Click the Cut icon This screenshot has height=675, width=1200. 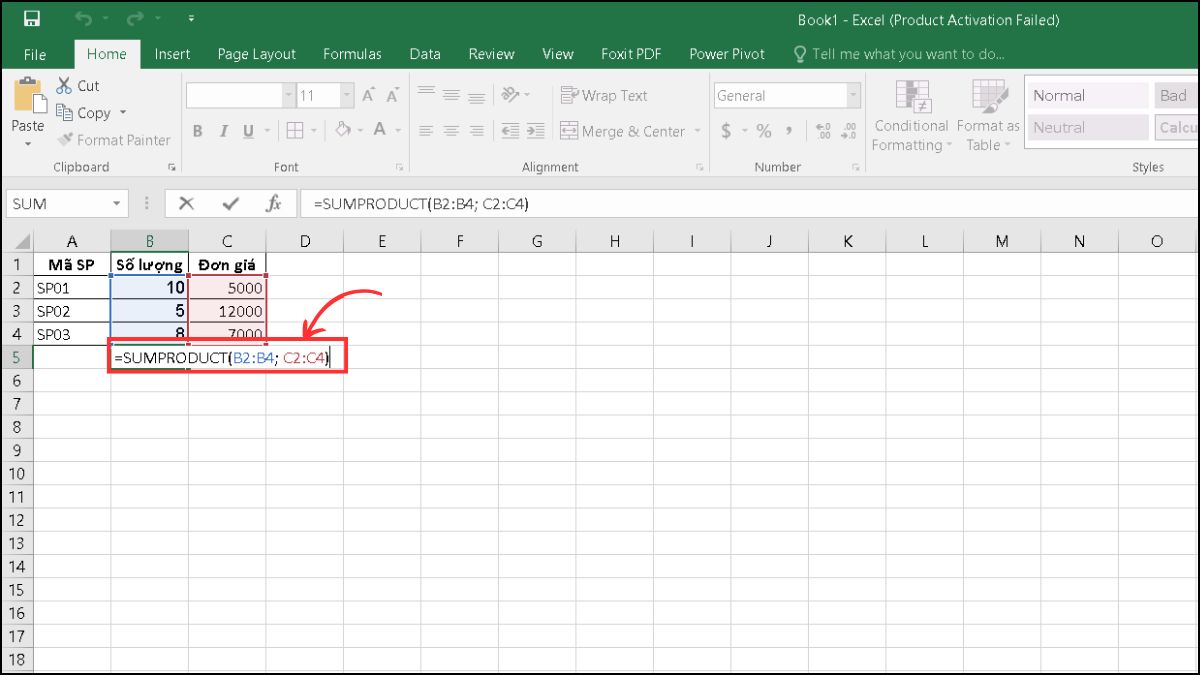click(63, 86)
